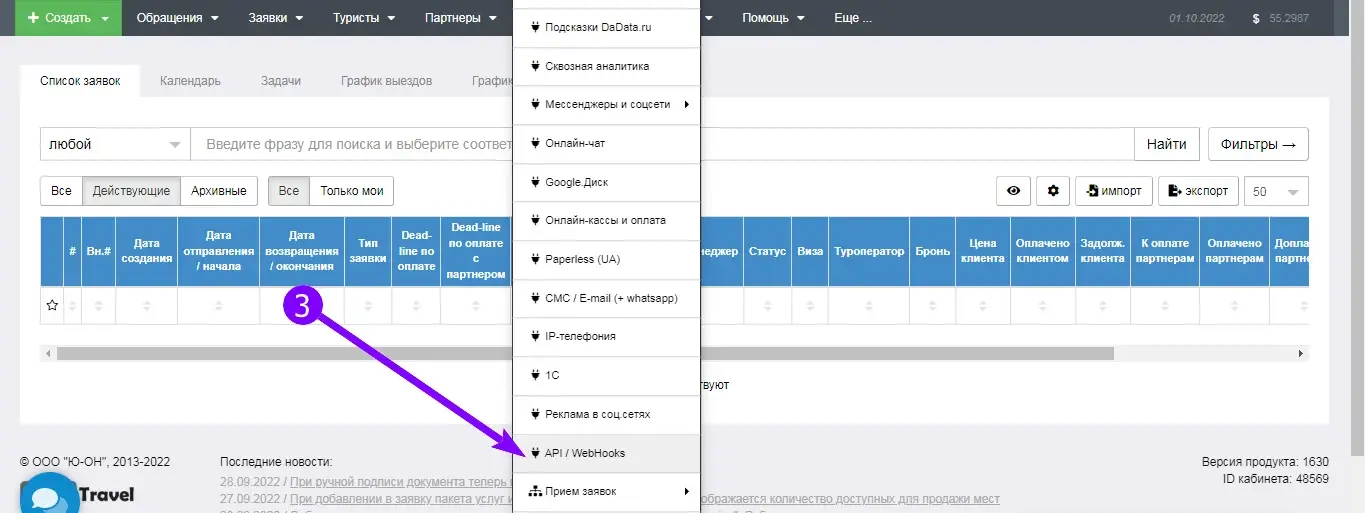The image size is (1365, 513).
Task: Open Google.Диск integration entry
Action: (606, 182)
